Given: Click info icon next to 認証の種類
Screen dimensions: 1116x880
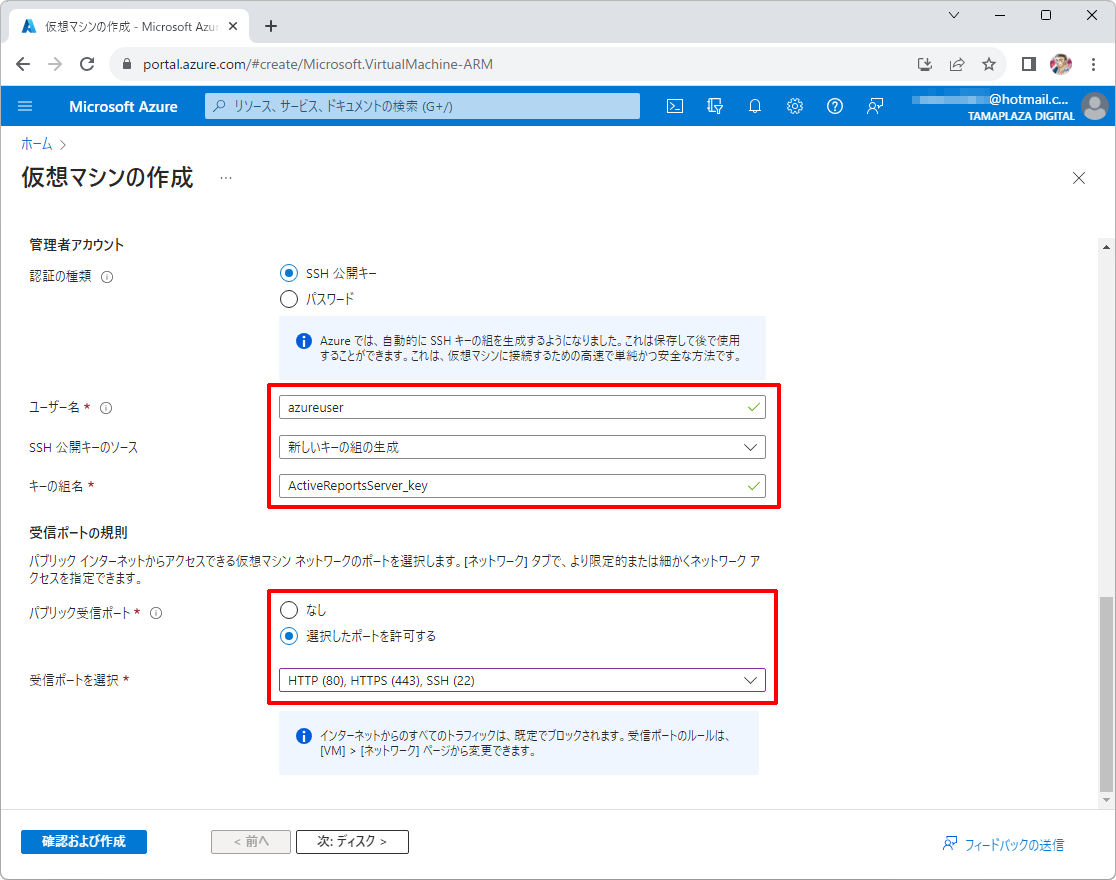Looking at the screenshot, I should pyautogui.click(x=107, y=277).
